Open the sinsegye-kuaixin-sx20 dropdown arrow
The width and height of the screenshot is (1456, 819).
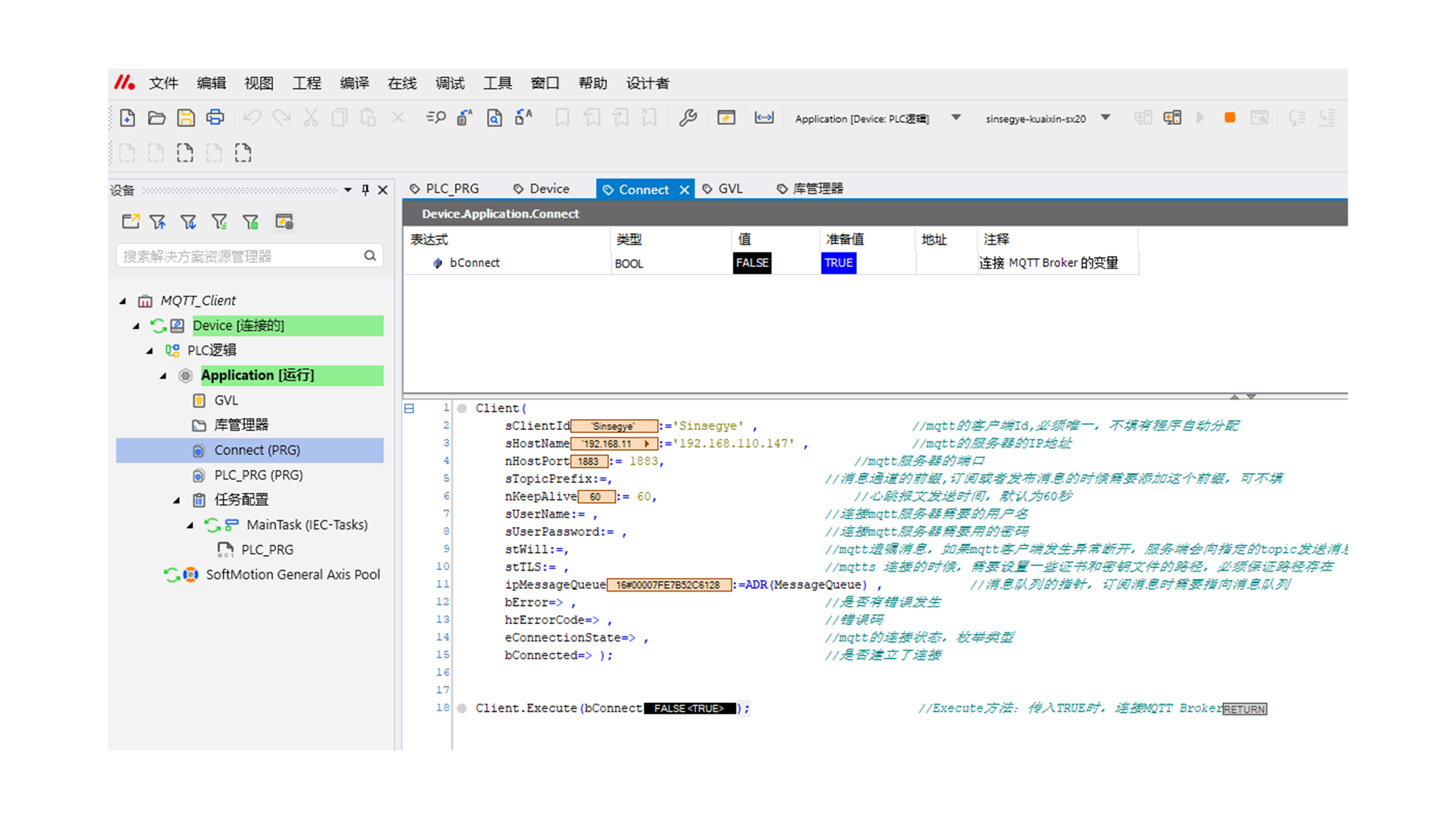(1106, 118)
